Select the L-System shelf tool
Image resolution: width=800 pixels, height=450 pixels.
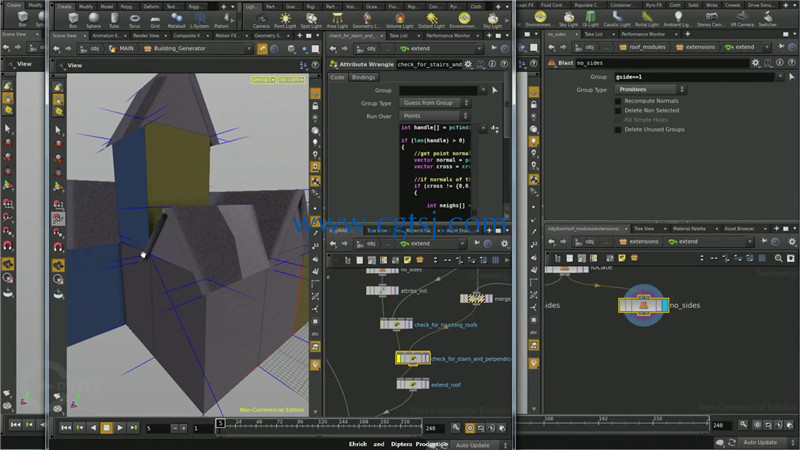click(x=199, y=20)
